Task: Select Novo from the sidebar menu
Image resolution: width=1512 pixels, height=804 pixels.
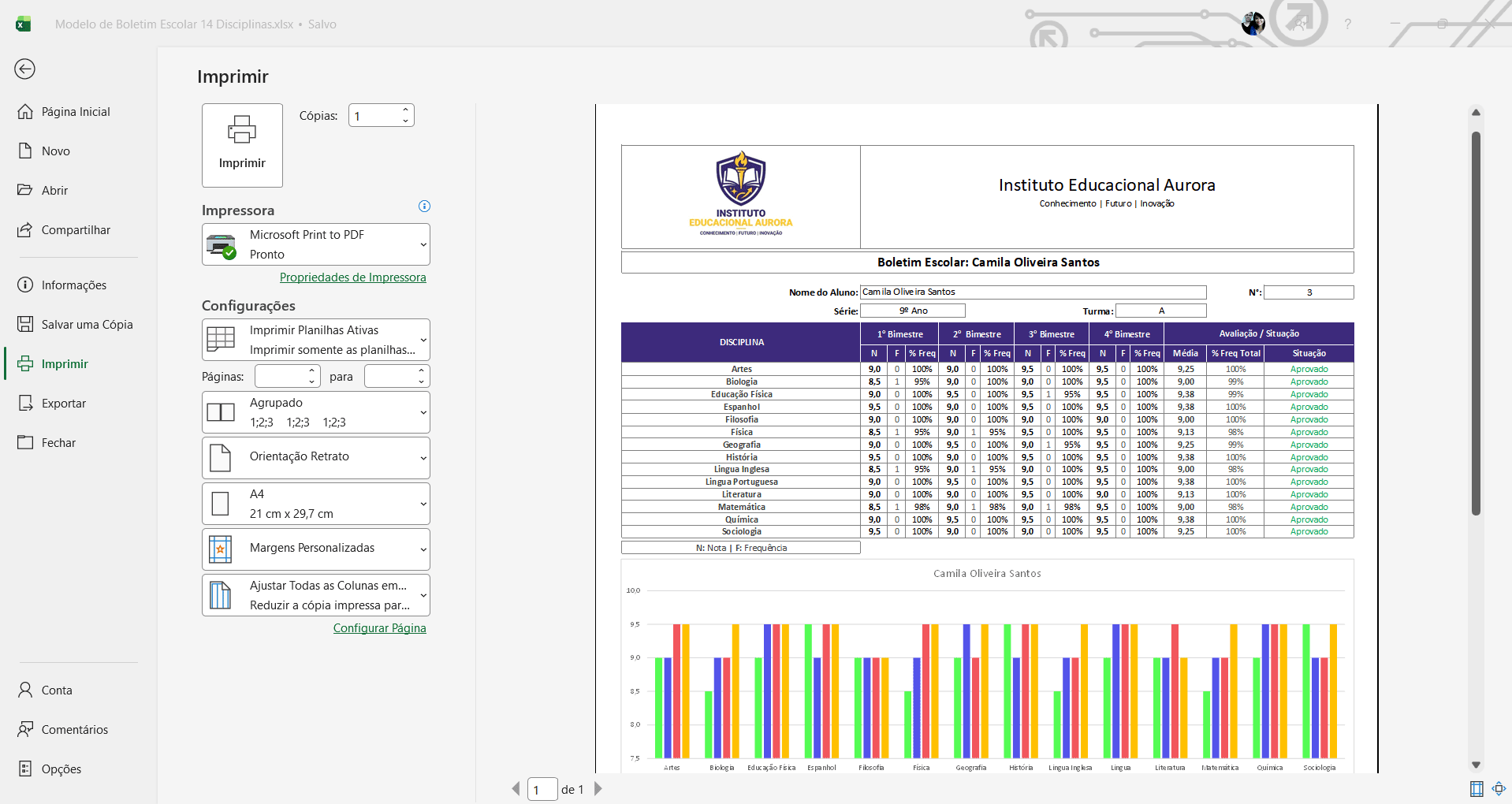Action: pyautogui.click(x=56, y=151)
